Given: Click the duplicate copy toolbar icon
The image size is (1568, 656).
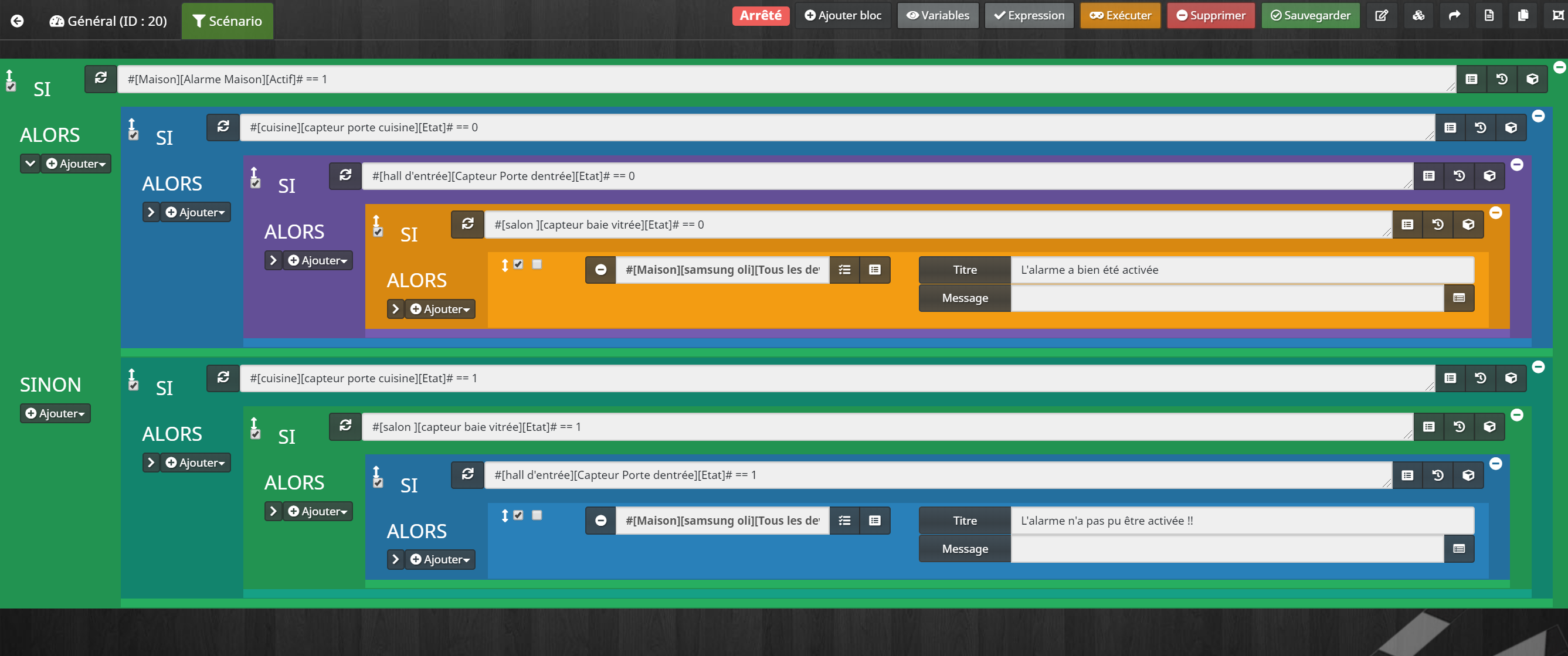Looking at the screenshot, I should click(1523, 15).
